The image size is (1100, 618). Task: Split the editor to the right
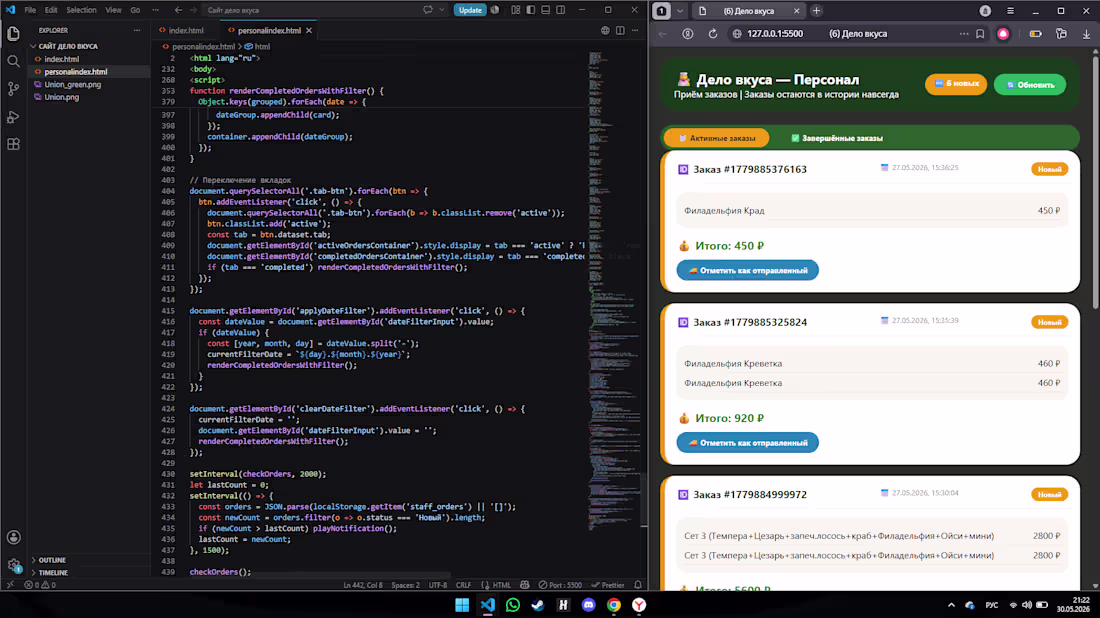pos(620,30)
